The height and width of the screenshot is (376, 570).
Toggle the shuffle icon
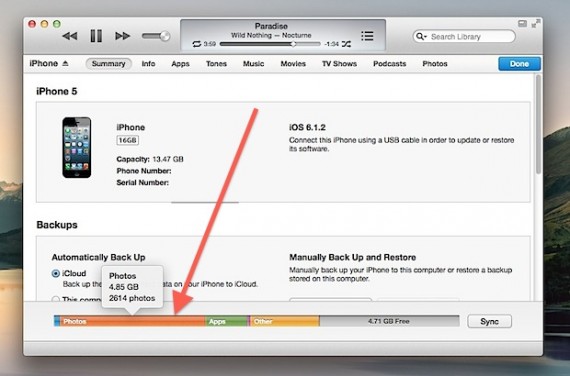click(346, 44)
